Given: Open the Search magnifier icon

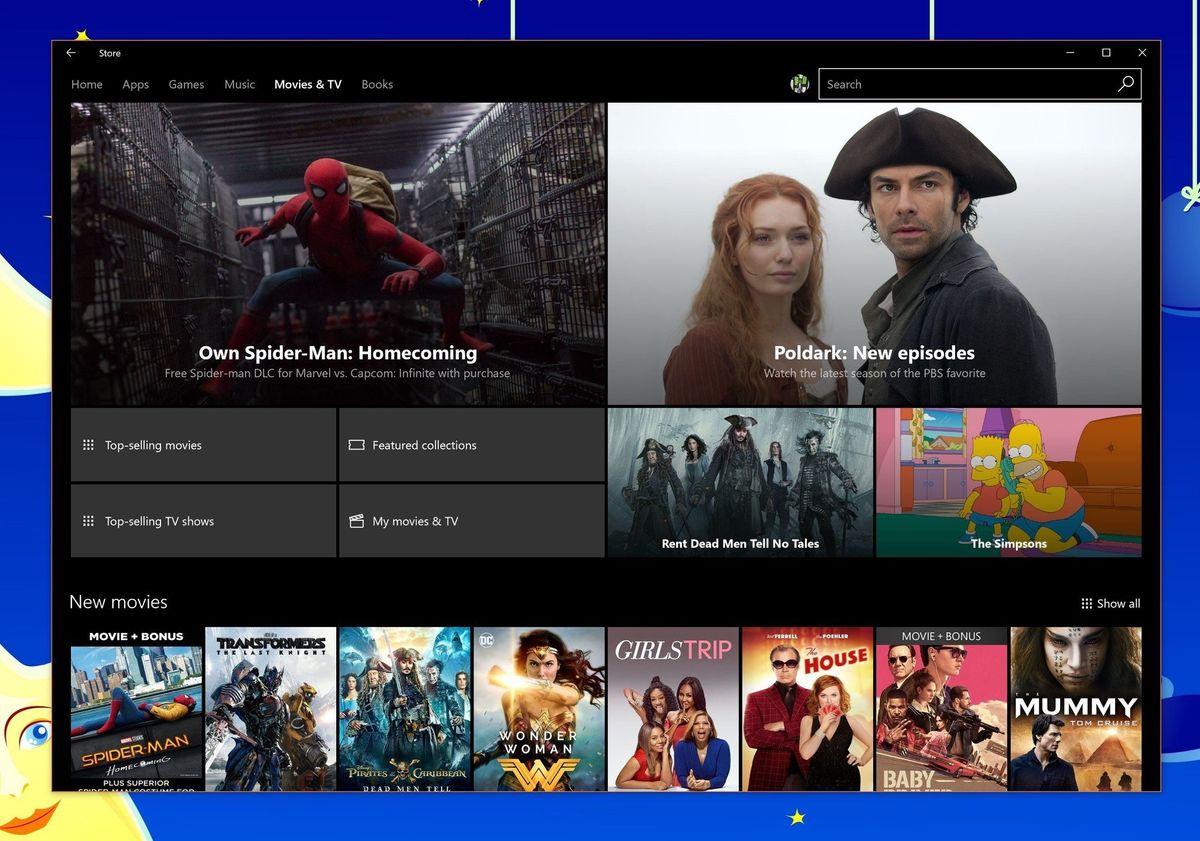Looking at the screenshot, I should pyautogui.click(x=1126, y=84).
